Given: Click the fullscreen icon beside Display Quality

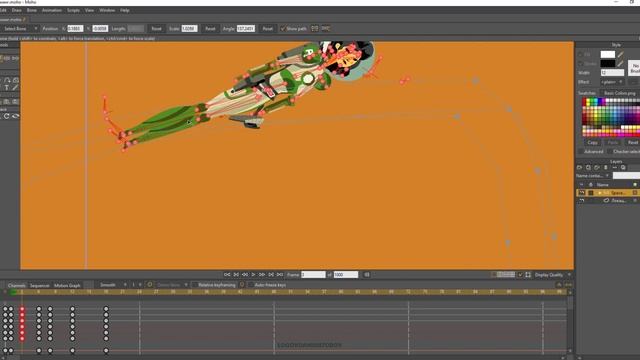Looking at the screenshot, I should 528,275.
